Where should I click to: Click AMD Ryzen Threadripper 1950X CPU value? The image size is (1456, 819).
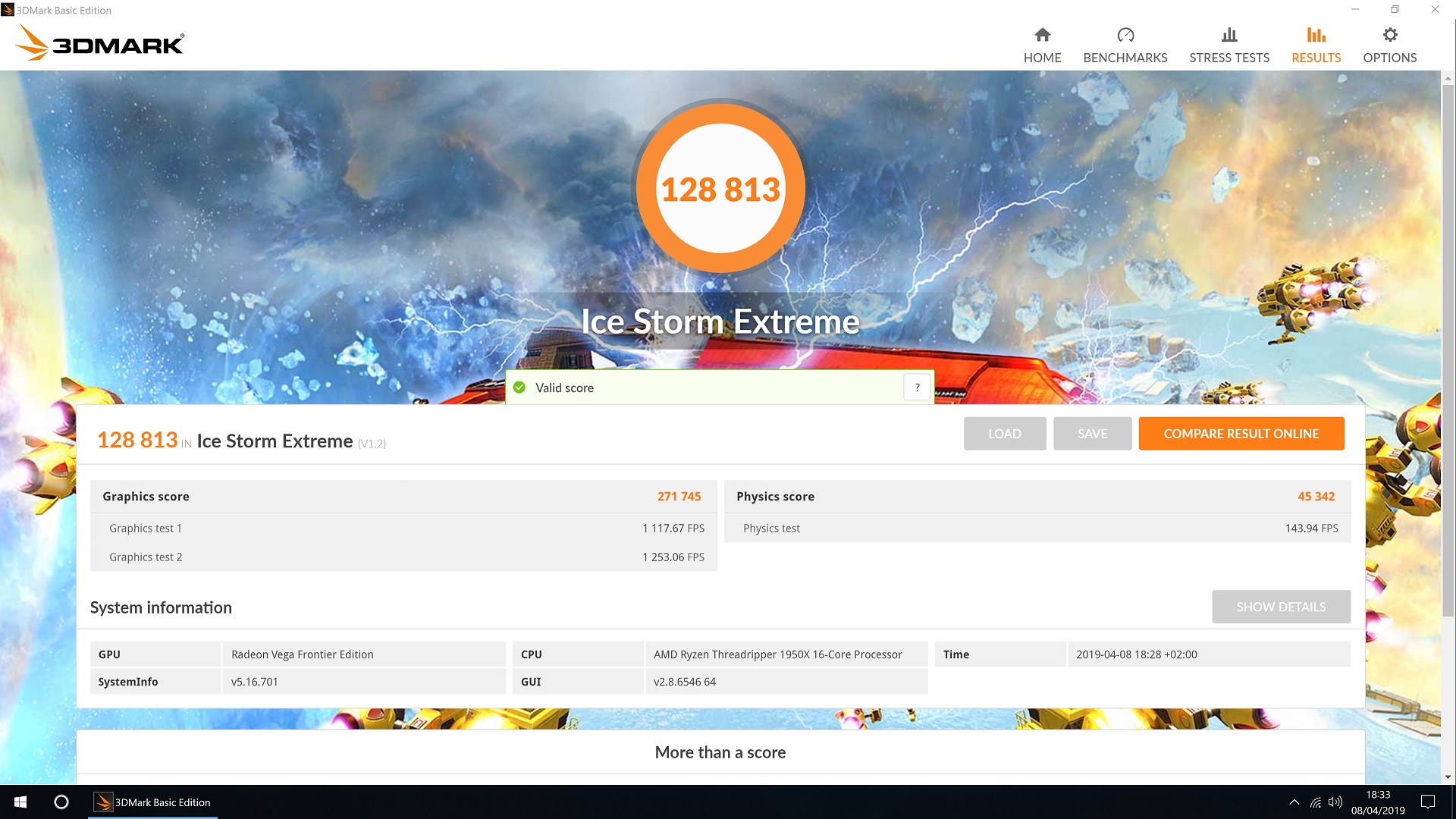777,654
